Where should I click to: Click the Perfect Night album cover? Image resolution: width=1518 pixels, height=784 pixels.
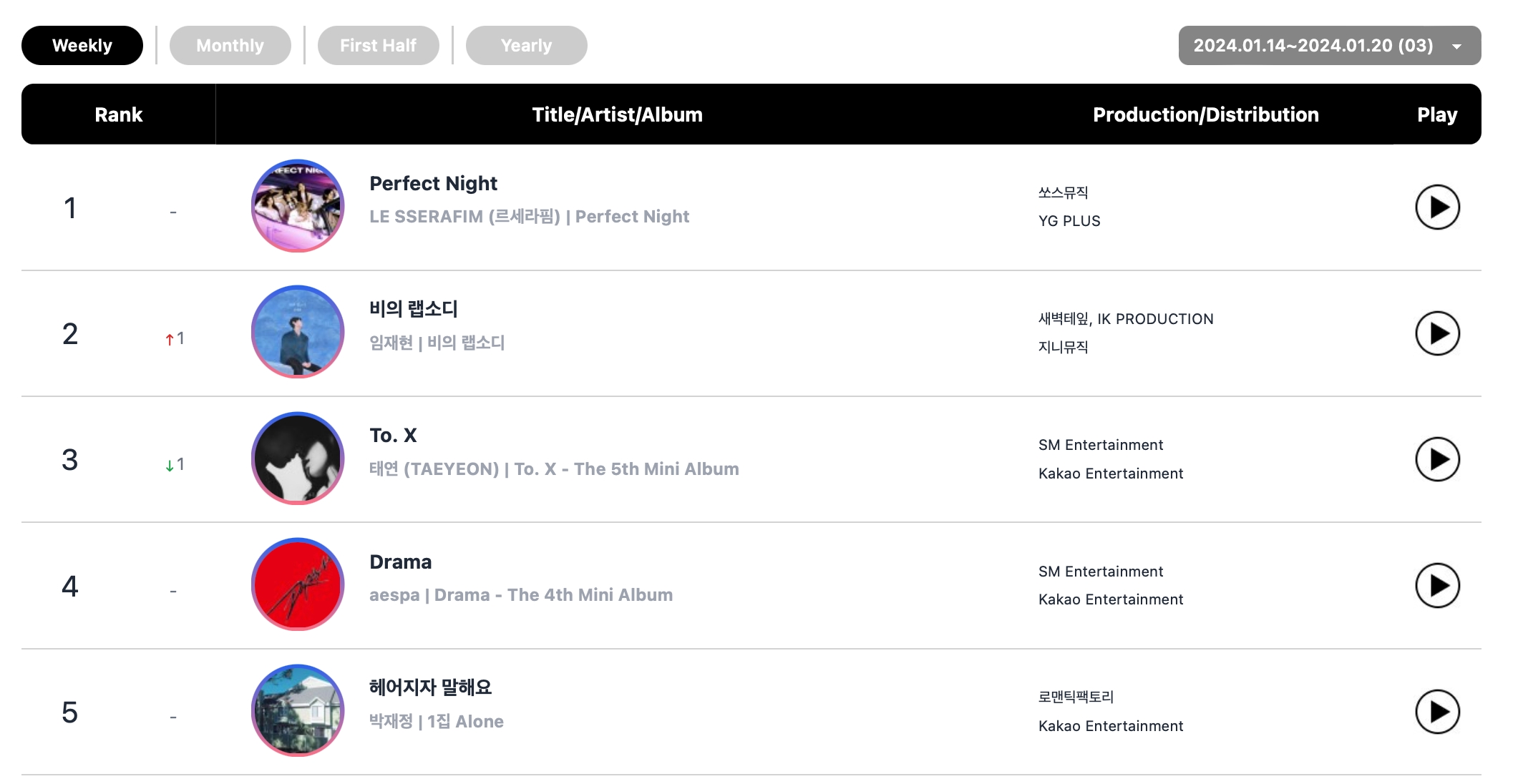click(298, 206)
